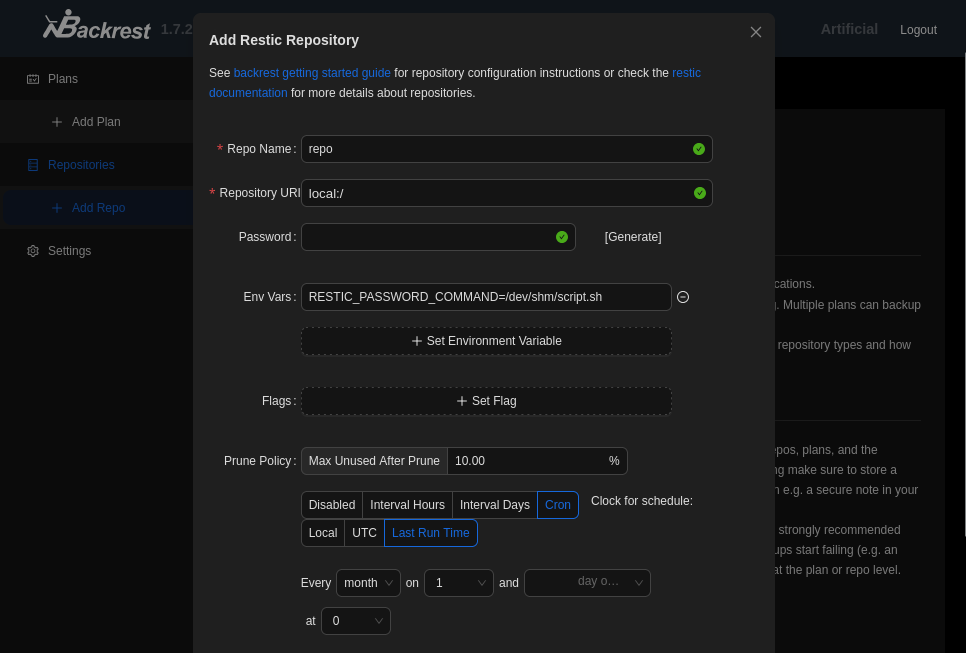Remove the RESTIC_PASSWORD_COMMAND env variable
The image size is (966, 653).
coord(683,297)
